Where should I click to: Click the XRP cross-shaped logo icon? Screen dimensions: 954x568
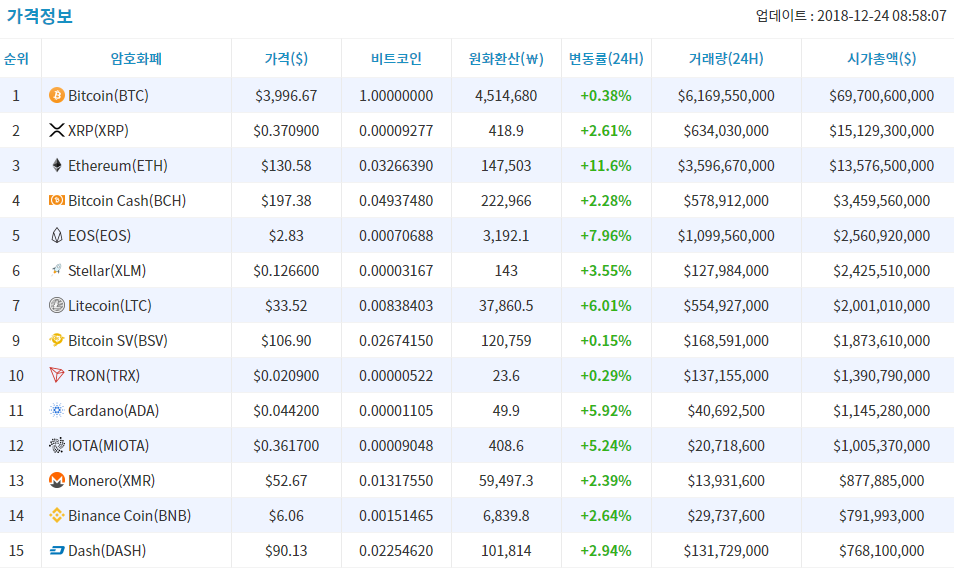pyautogui.click(x=57, y=130)
